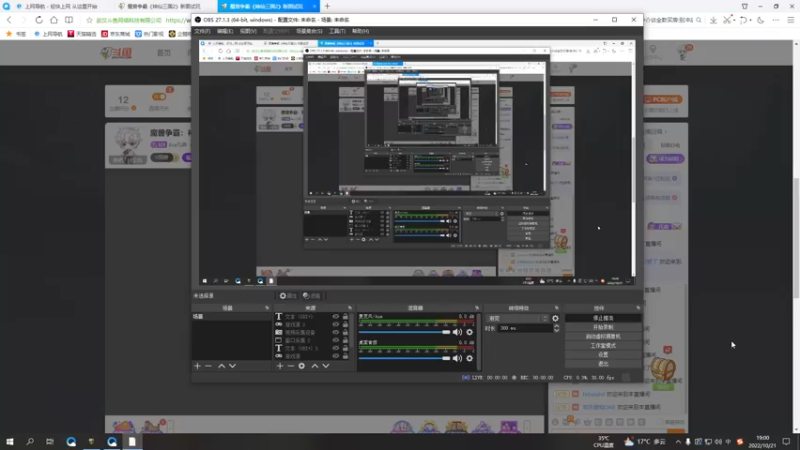Image resolution: width=800 pixels, height=450 pixels.
Task: Open desktop audio settings gear
Action: coord(469,358)
